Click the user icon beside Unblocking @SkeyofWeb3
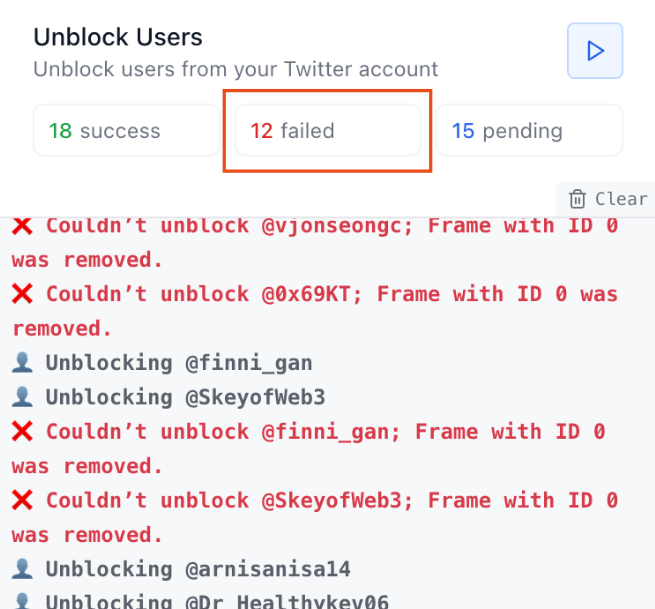 [22, 397]
